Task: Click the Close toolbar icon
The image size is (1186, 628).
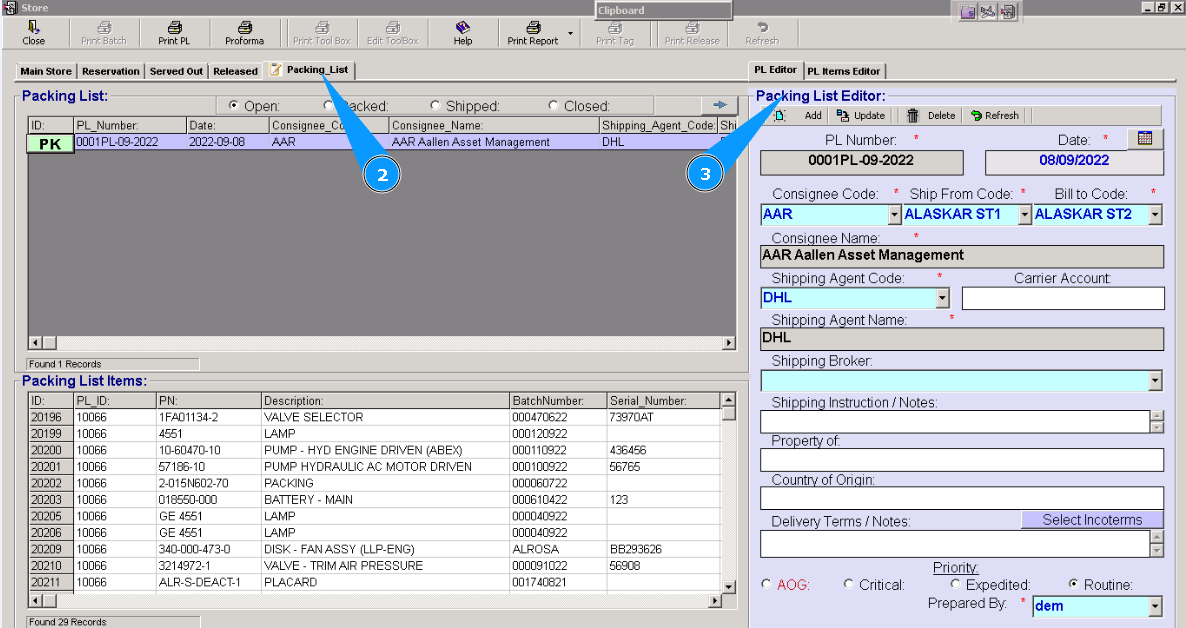Action: (33, 28)
